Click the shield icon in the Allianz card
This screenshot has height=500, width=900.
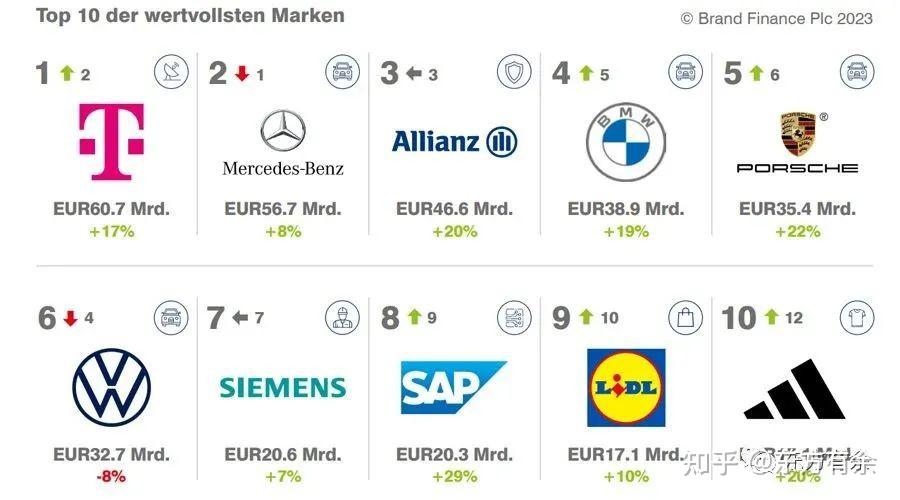pos(514,72)
